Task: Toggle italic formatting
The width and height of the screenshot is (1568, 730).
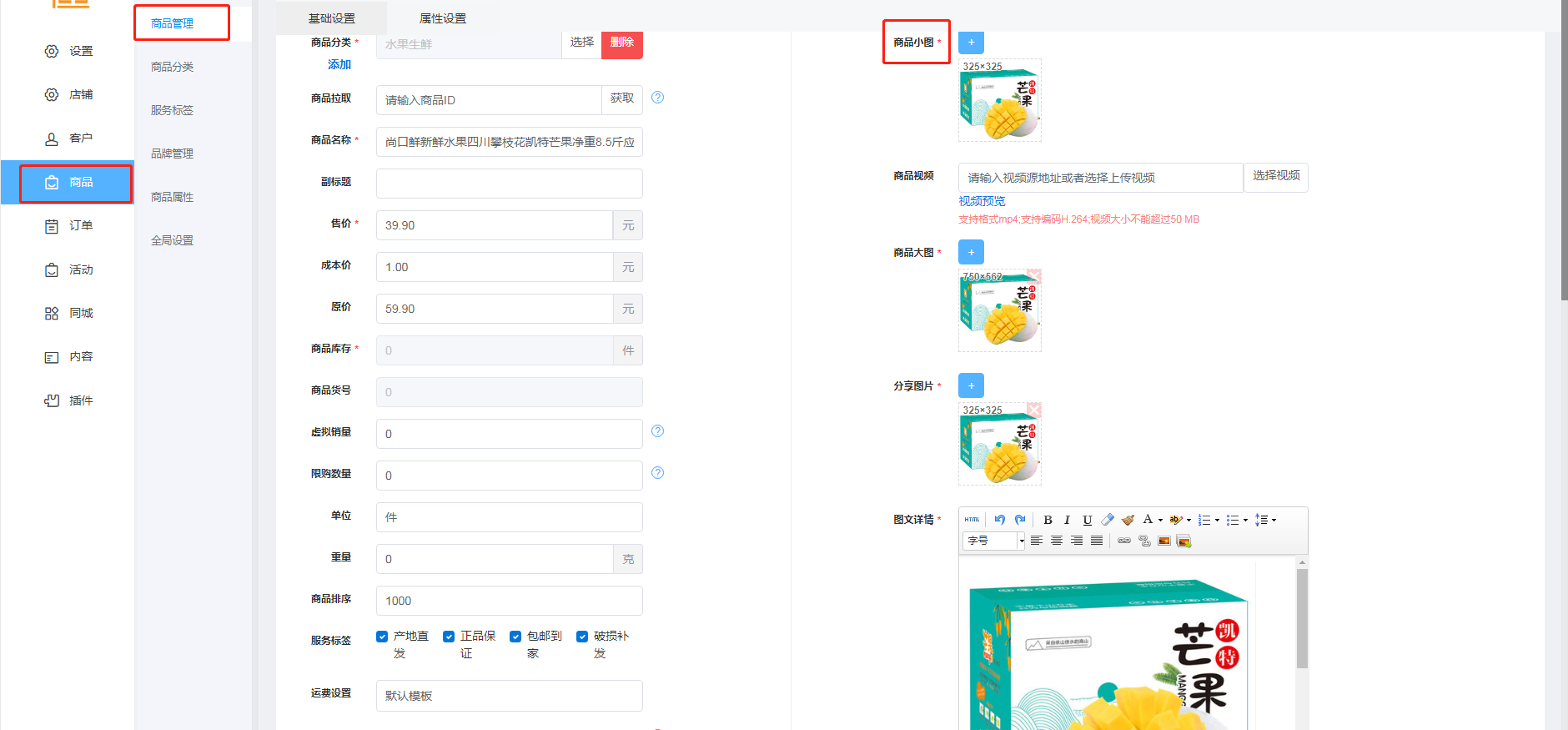Action: 1067,520
